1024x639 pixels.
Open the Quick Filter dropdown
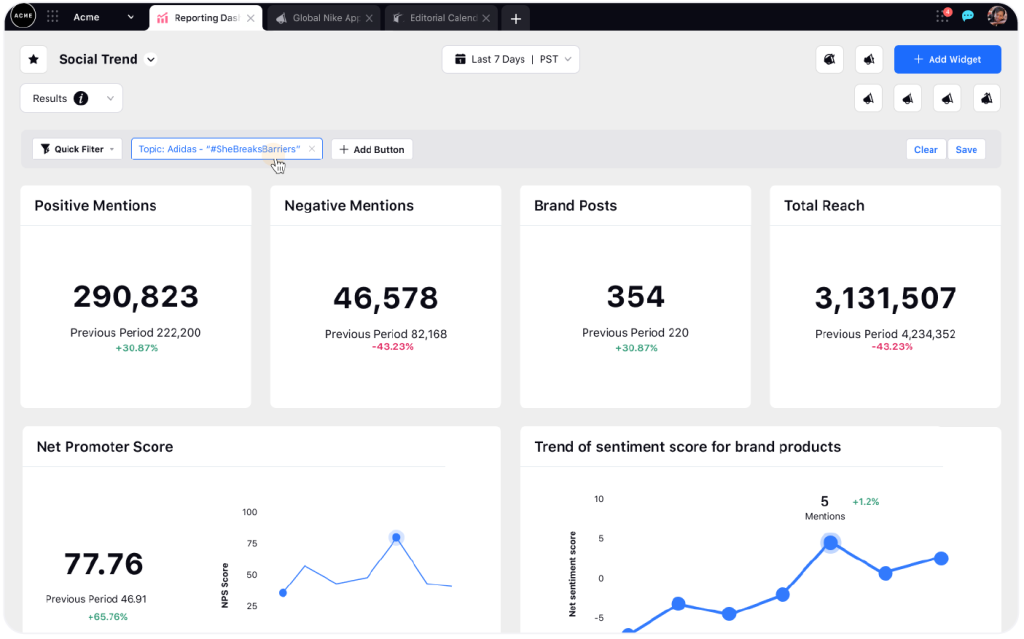[x=77, y=149]
